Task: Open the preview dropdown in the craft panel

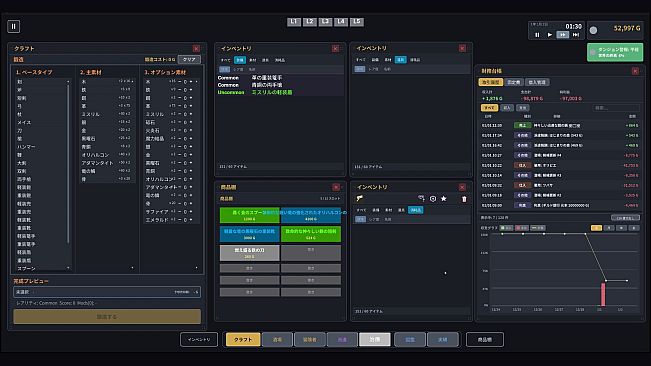Action: point(107,292)
